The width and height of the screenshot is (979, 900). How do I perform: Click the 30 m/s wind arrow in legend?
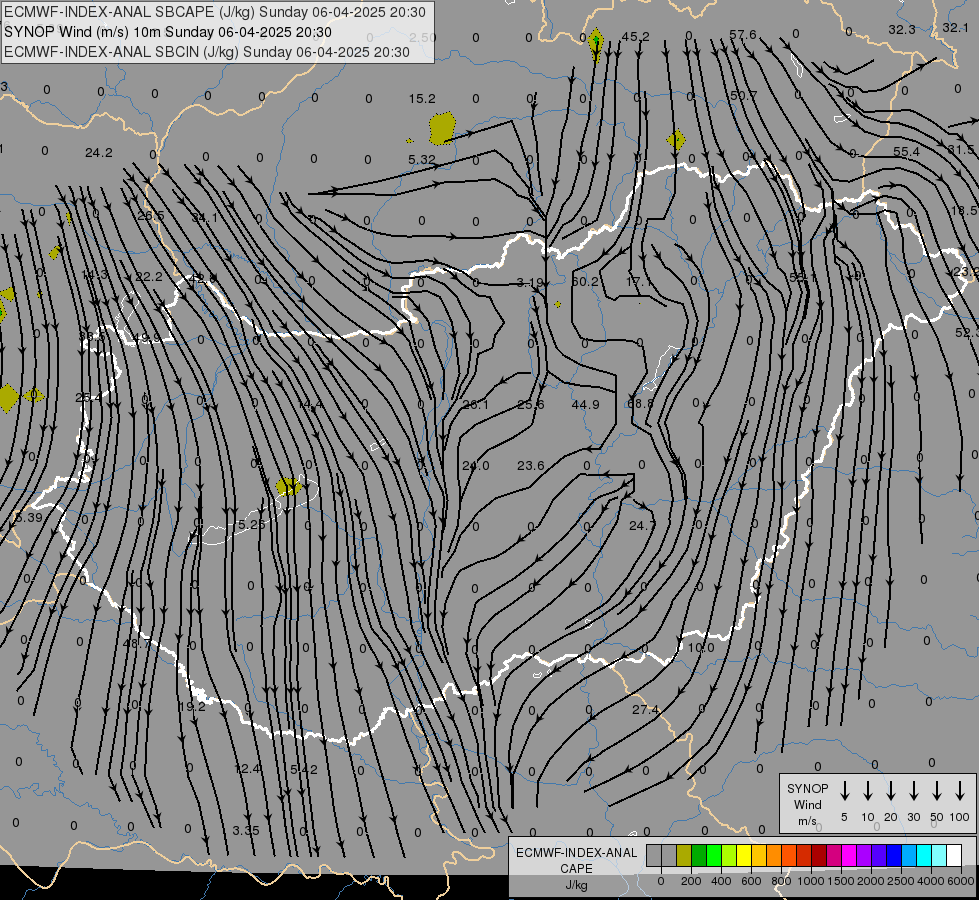point(914,791)
